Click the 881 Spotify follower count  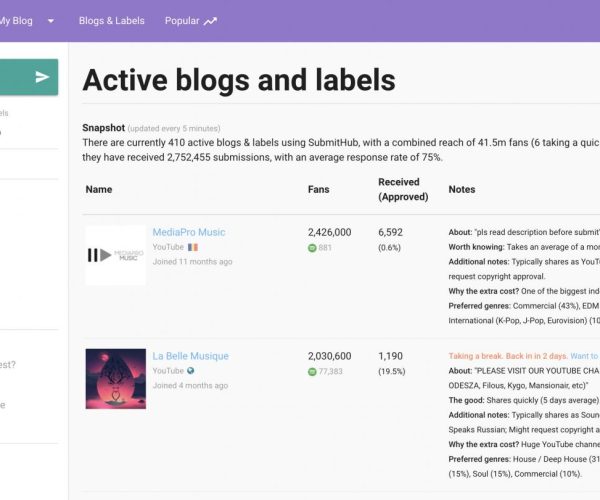pyautogui.click(x=325, y=248)
